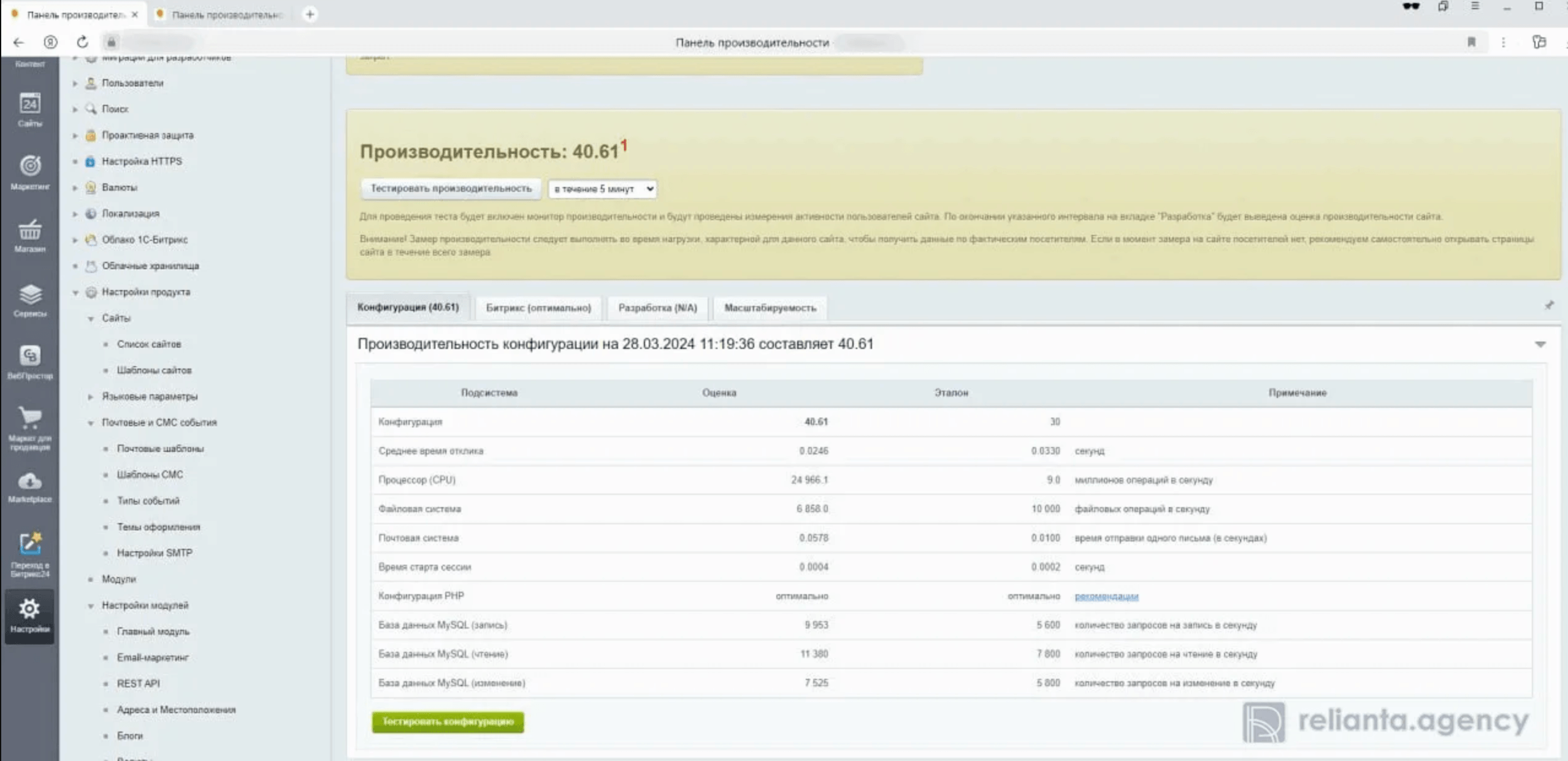Switch to the Масштабируемость tab
The width and height of the screenshot is (1568, 761).
coord(770,308)
